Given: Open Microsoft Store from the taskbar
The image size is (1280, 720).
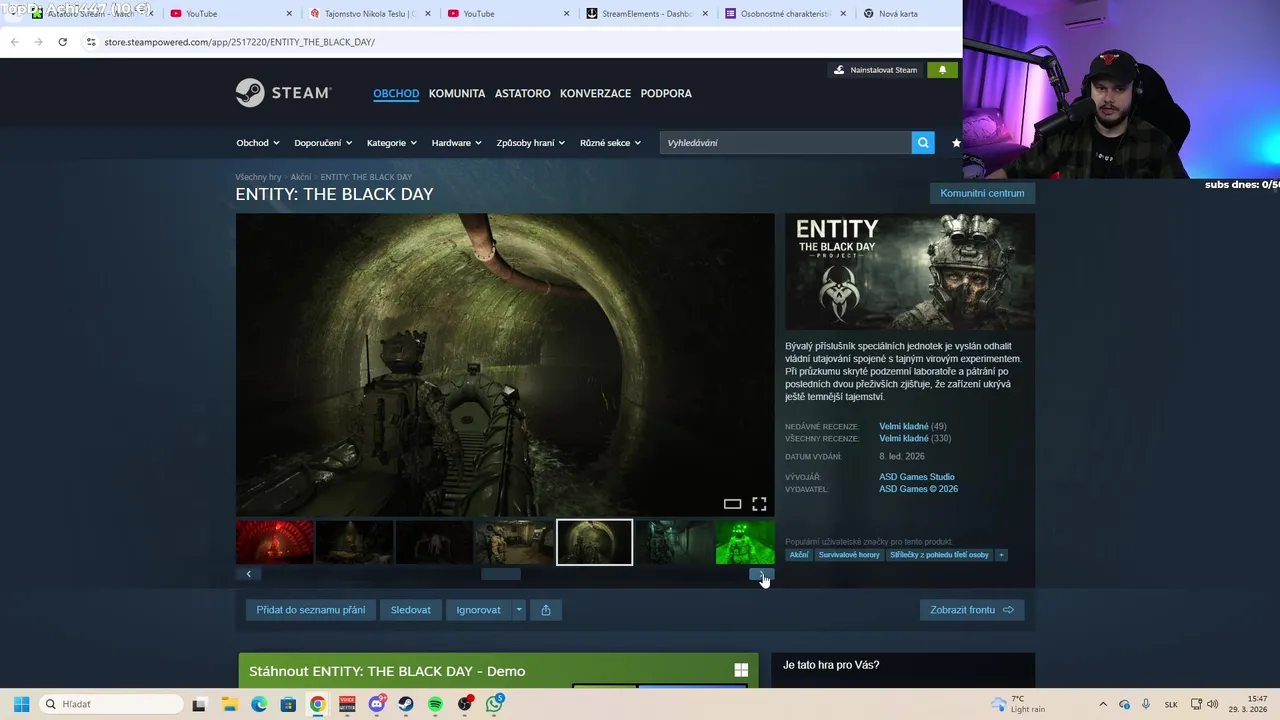Looking at the screenshot, I should pos(288,704).
